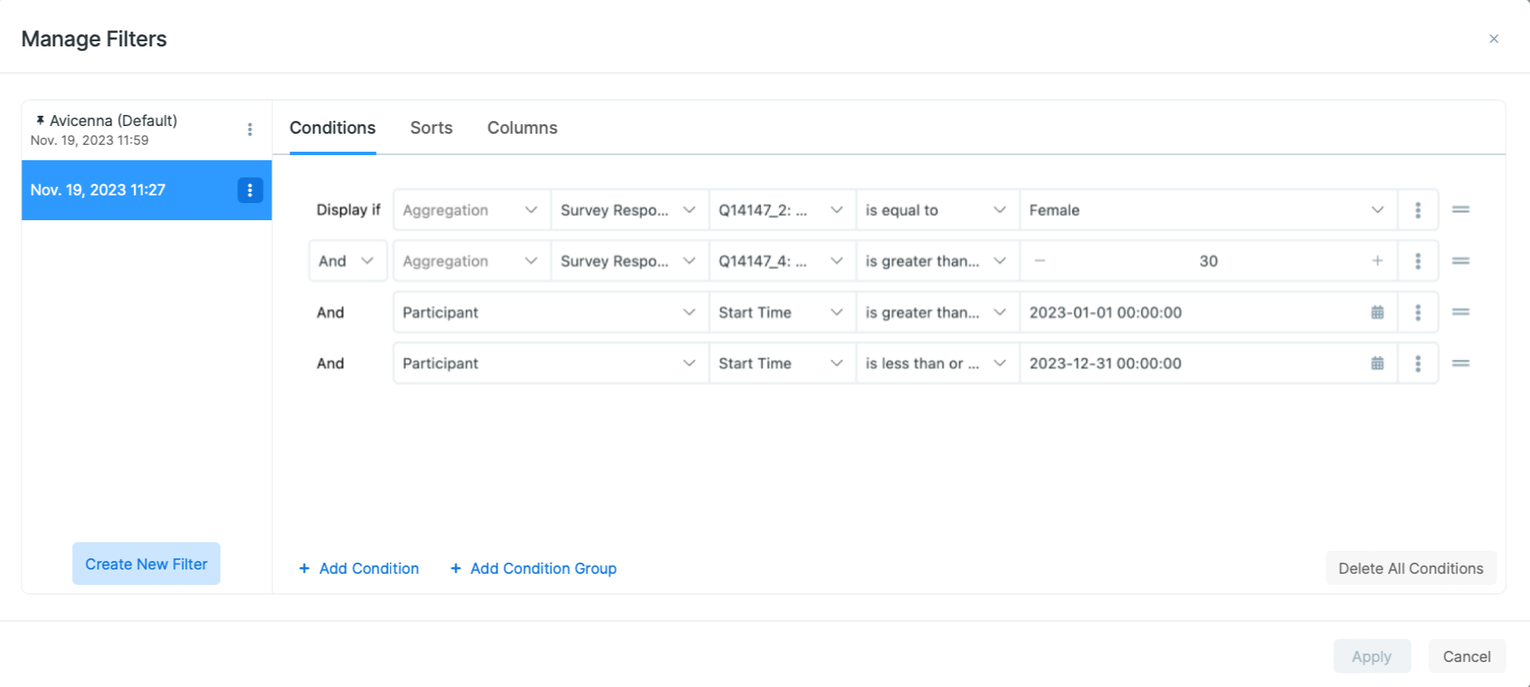Click the drag handle of the last condition row
This screenshot has width=1530, height=687.
(1461, 363)
